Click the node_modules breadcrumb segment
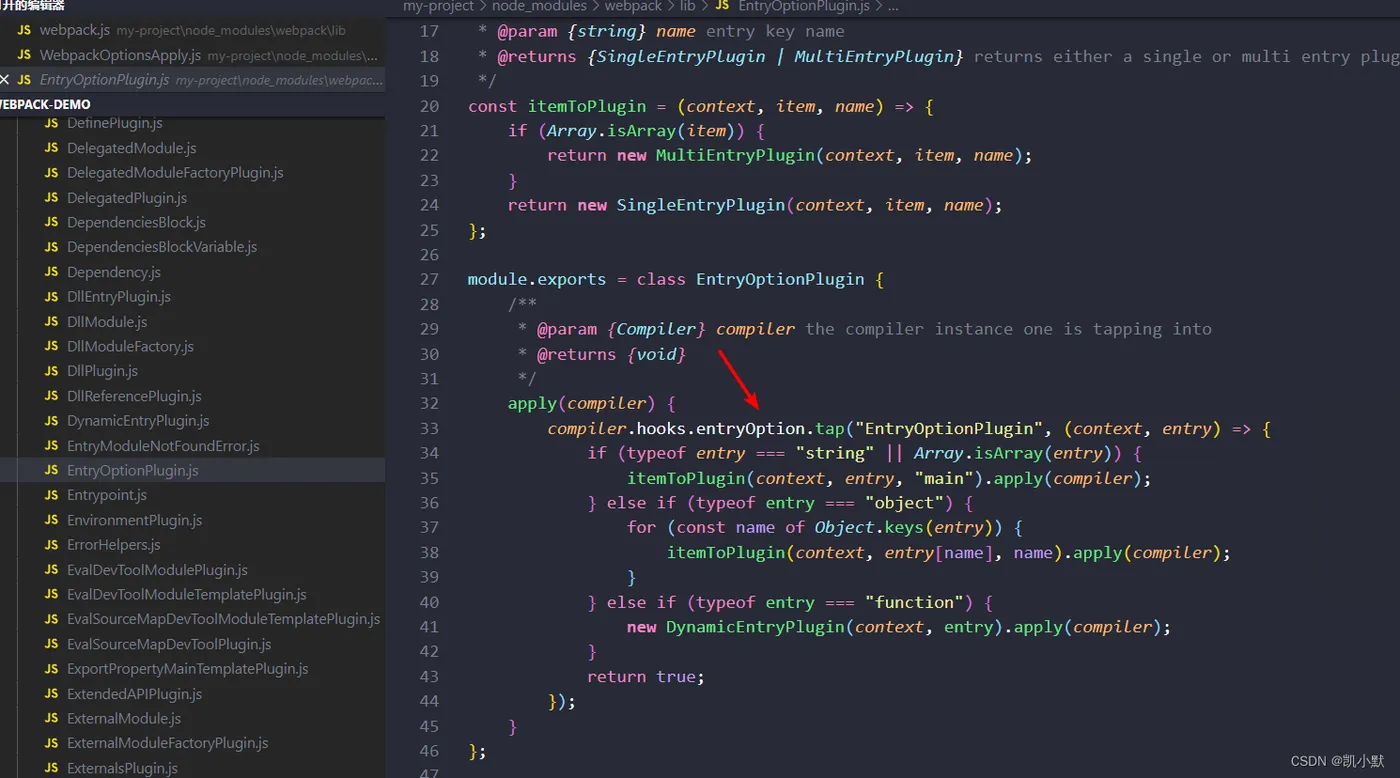Image resolution: width=1400 pixels, height=778 pixels. pos(539,6)
